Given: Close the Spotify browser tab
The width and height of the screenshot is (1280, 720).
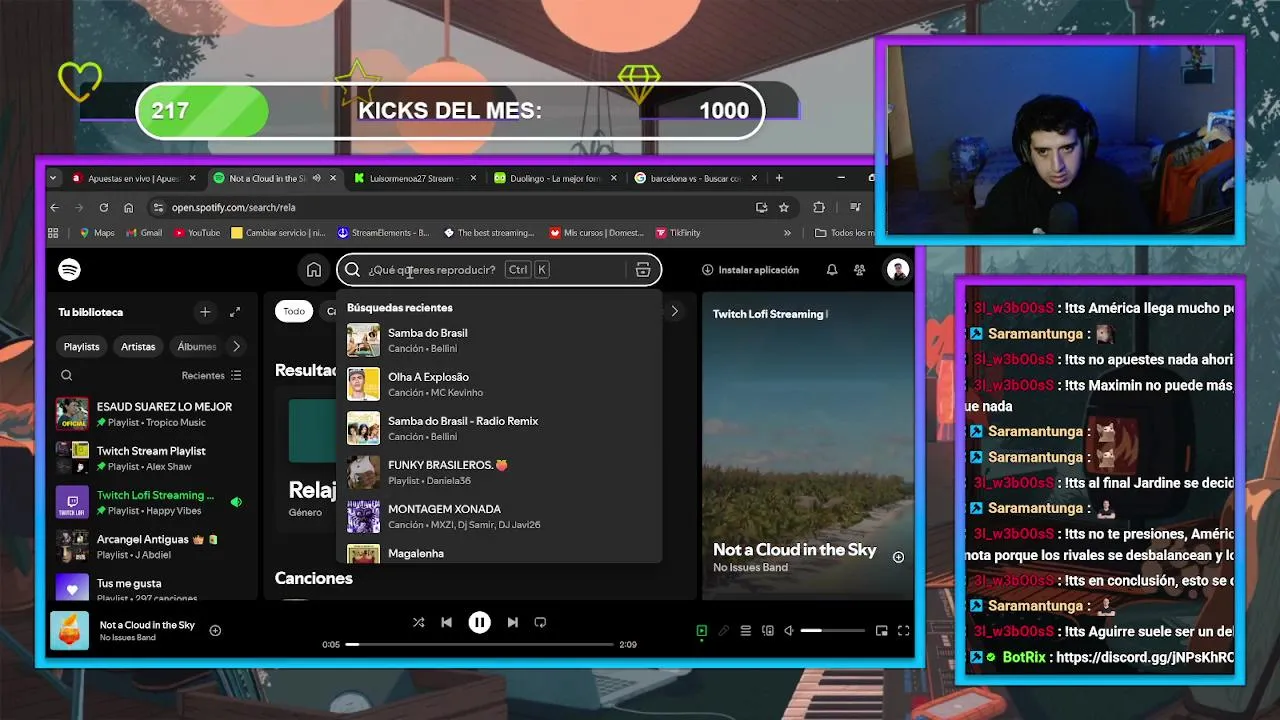Looking at the screenshot, I should point(331,178).
